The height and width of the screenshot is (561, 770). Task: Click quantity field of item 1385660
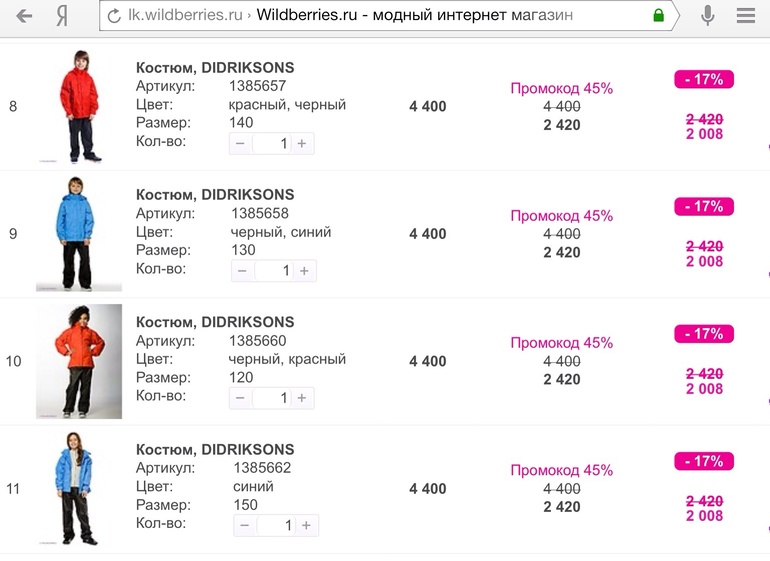point(272,398)
